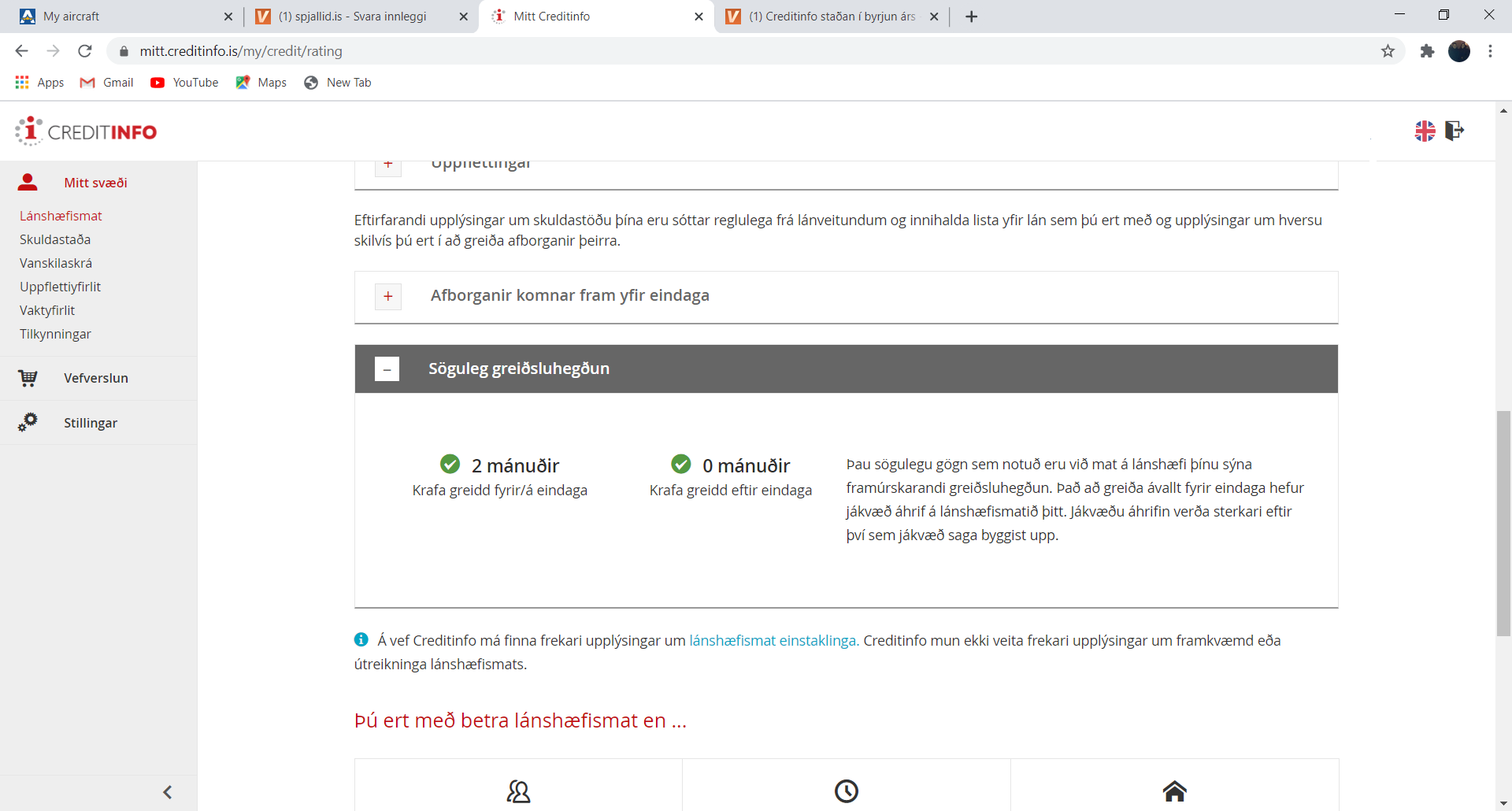Screen dimensions: 1512x811
Task: Bookmark this page with star icon
Action: [x=1388, y=51]
